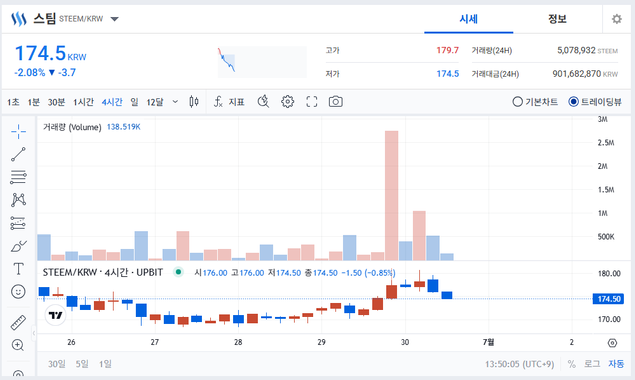Select the pattern drawing tool
The width and height of the screenshot is (635, 380).
[x=18, y=200]
